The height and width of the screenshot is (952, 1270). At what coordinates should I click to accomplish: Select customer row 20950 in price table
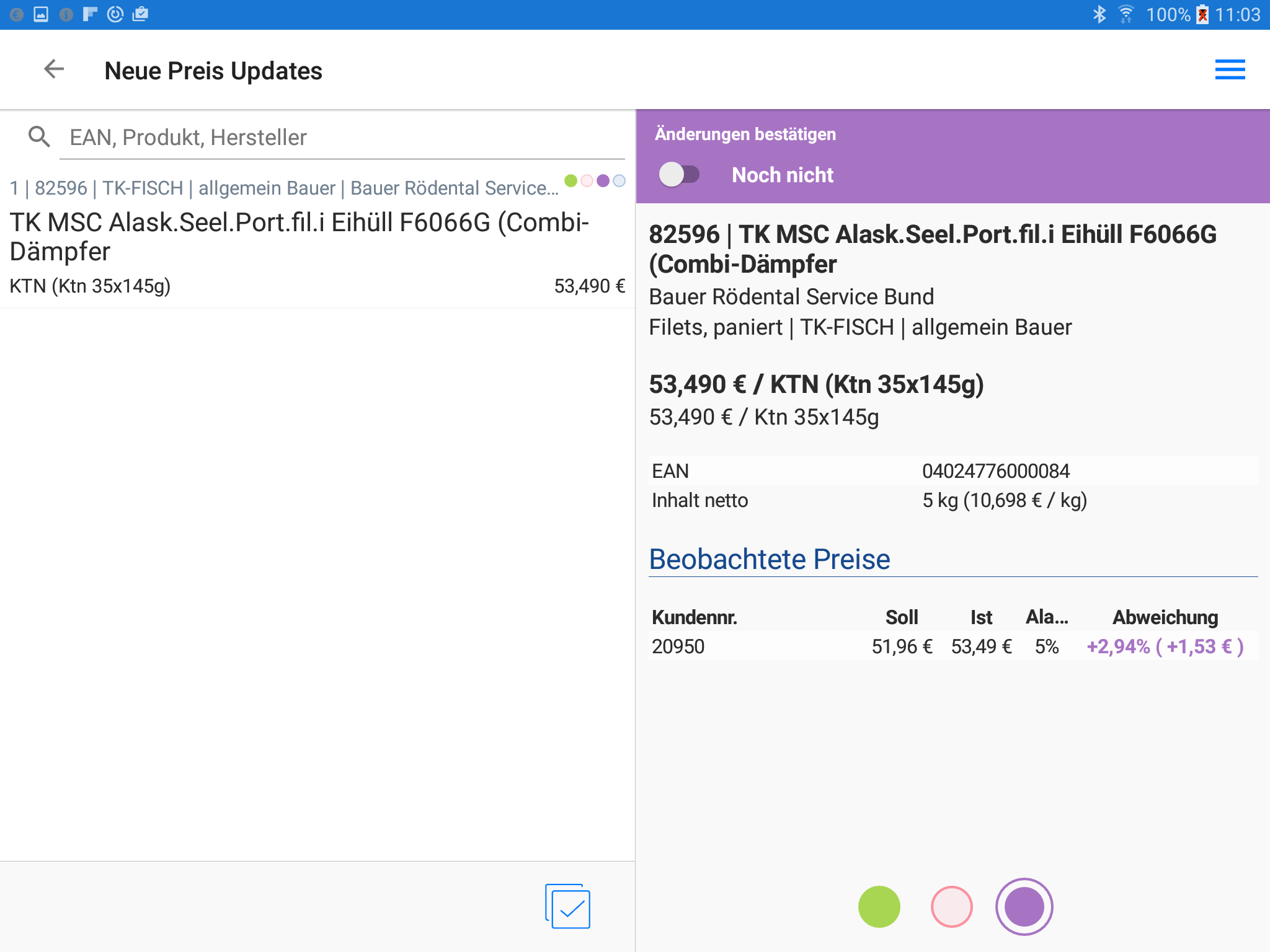678,646
